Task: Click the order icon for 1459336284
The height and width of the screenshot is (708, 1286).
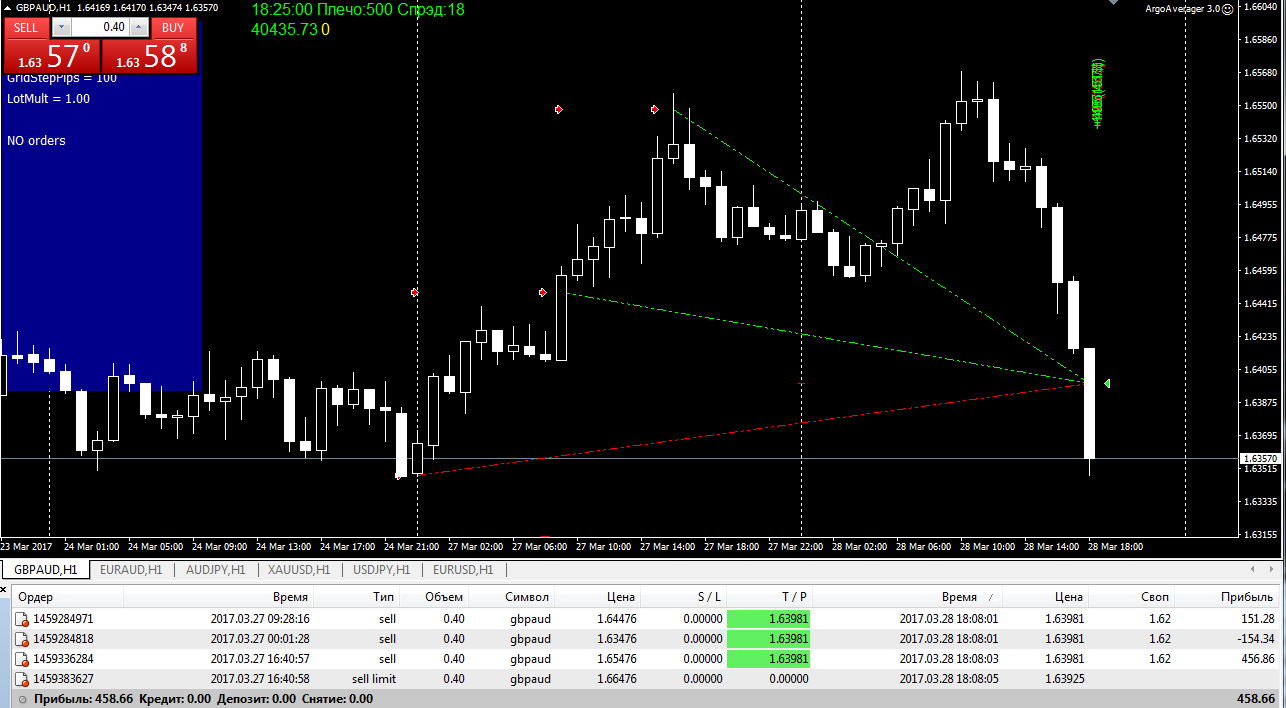Action: click(22, 659)
